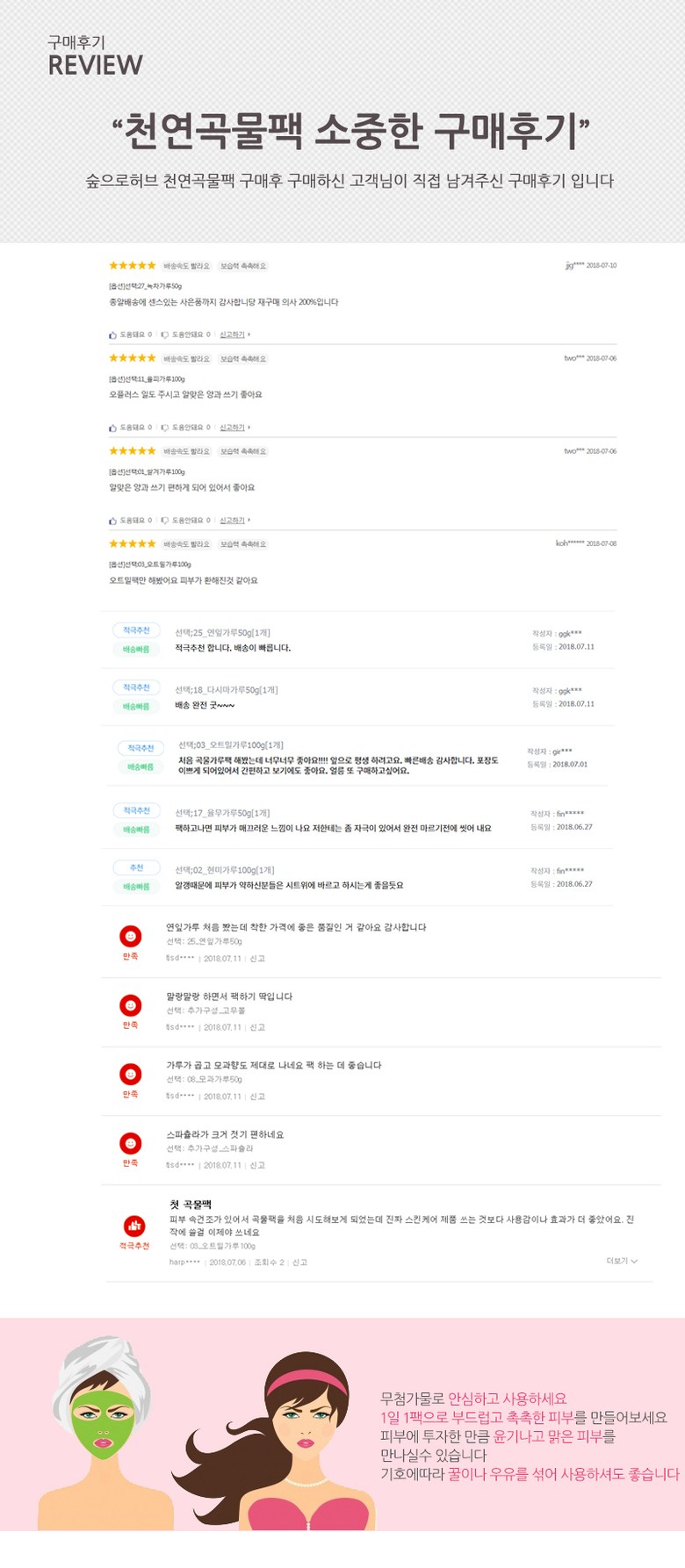This screenshot has height=1568, width=685.
Task: Click the five-star rating on koh****** review
Action: point(133,543)
